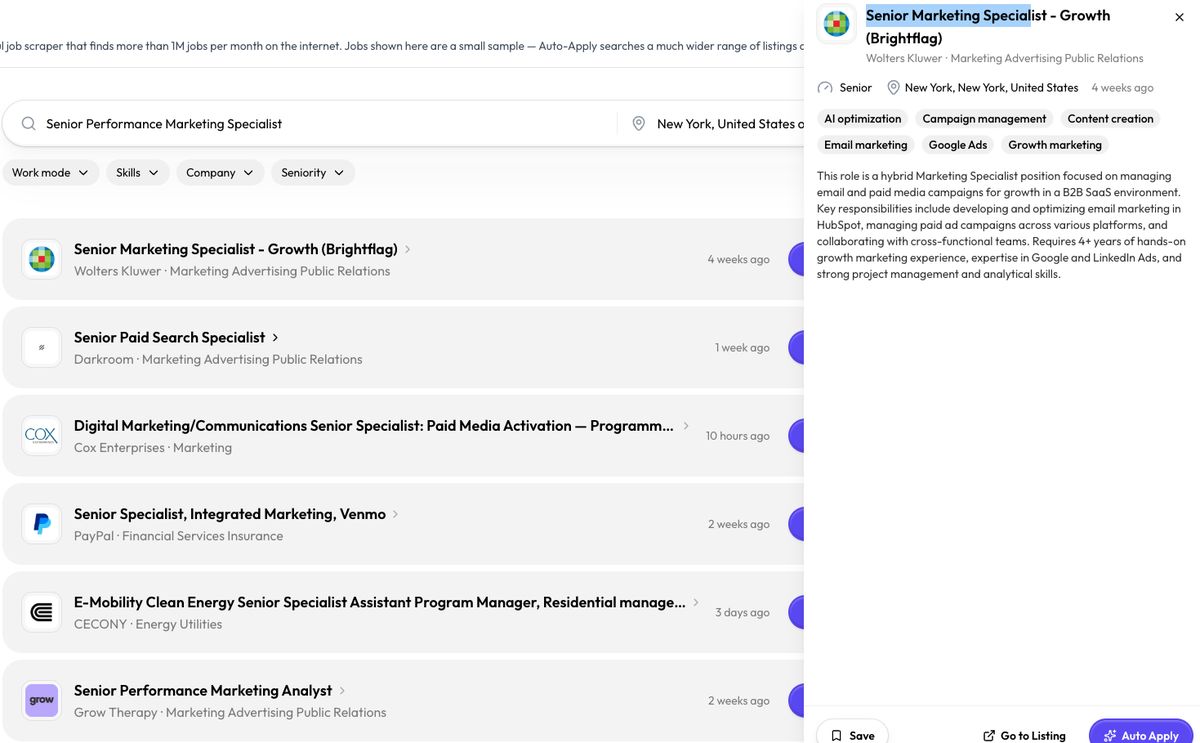The image size is (1200, 743).
Task: Click the Senior seniority gauge icon
Action: click(825, 88)
